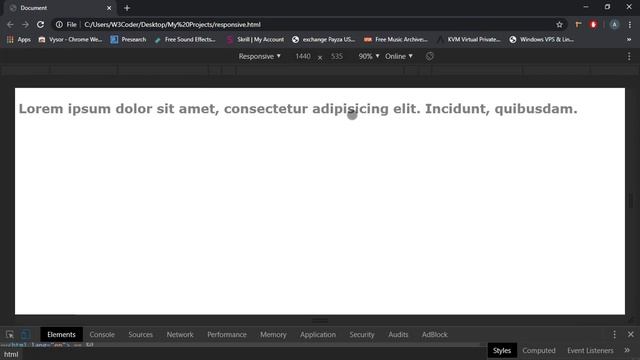Screen dimensions: 640x360
Task: Open the Vysor - Chrome We... bookmark
Action: [x=70, y=40]
